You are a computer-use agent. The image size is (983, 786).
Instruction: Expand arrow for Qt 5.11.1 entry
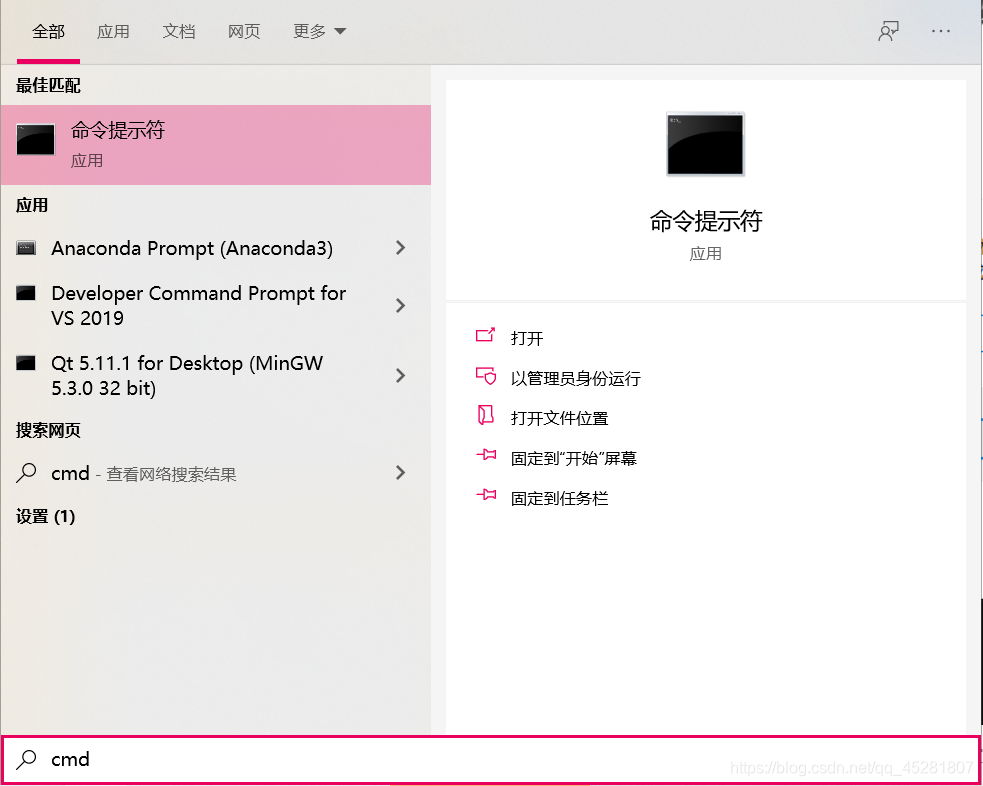[x=401, y=375]
